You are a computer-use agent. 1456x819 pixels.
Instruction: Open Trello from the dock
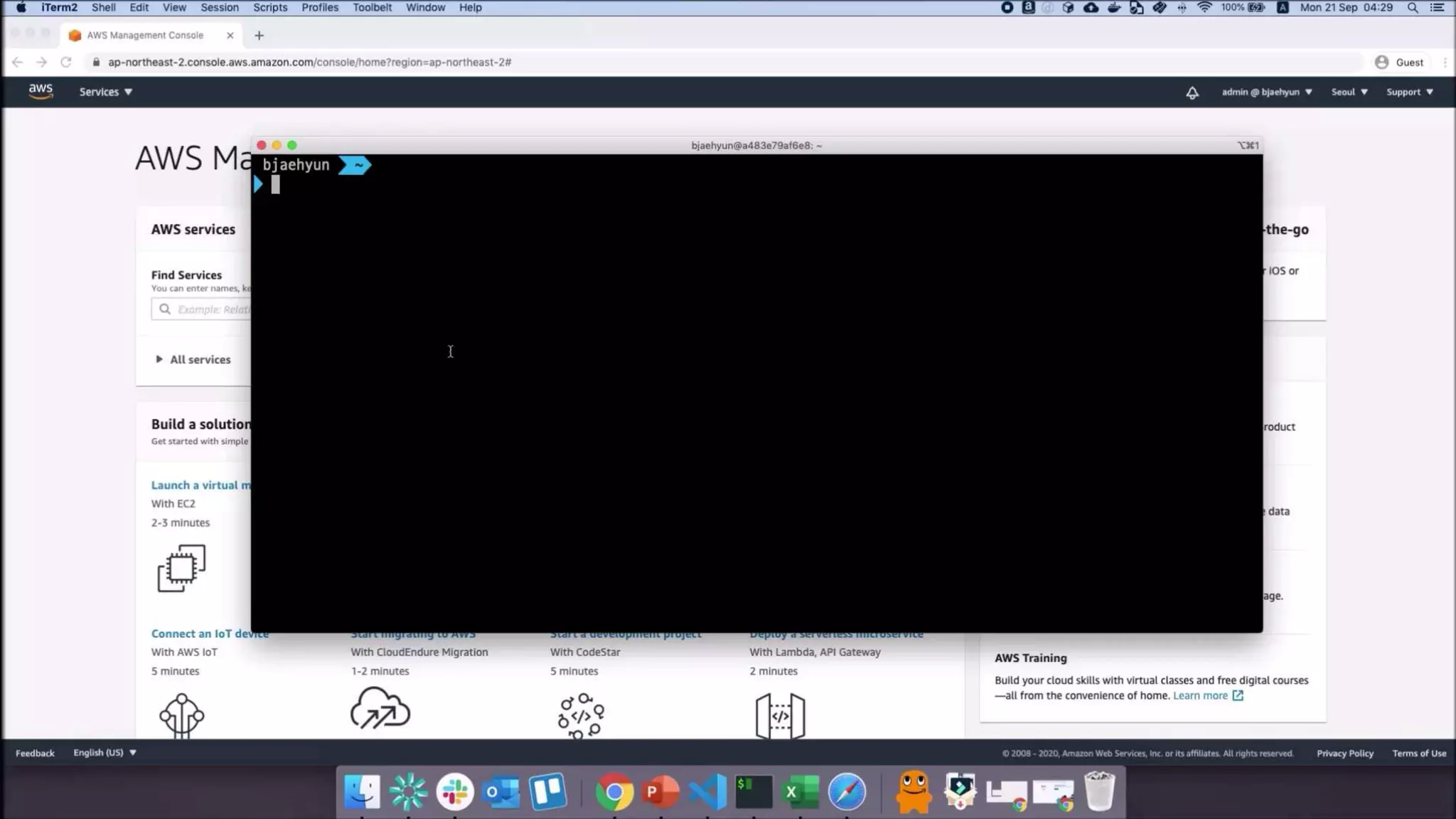click(547, 791)
